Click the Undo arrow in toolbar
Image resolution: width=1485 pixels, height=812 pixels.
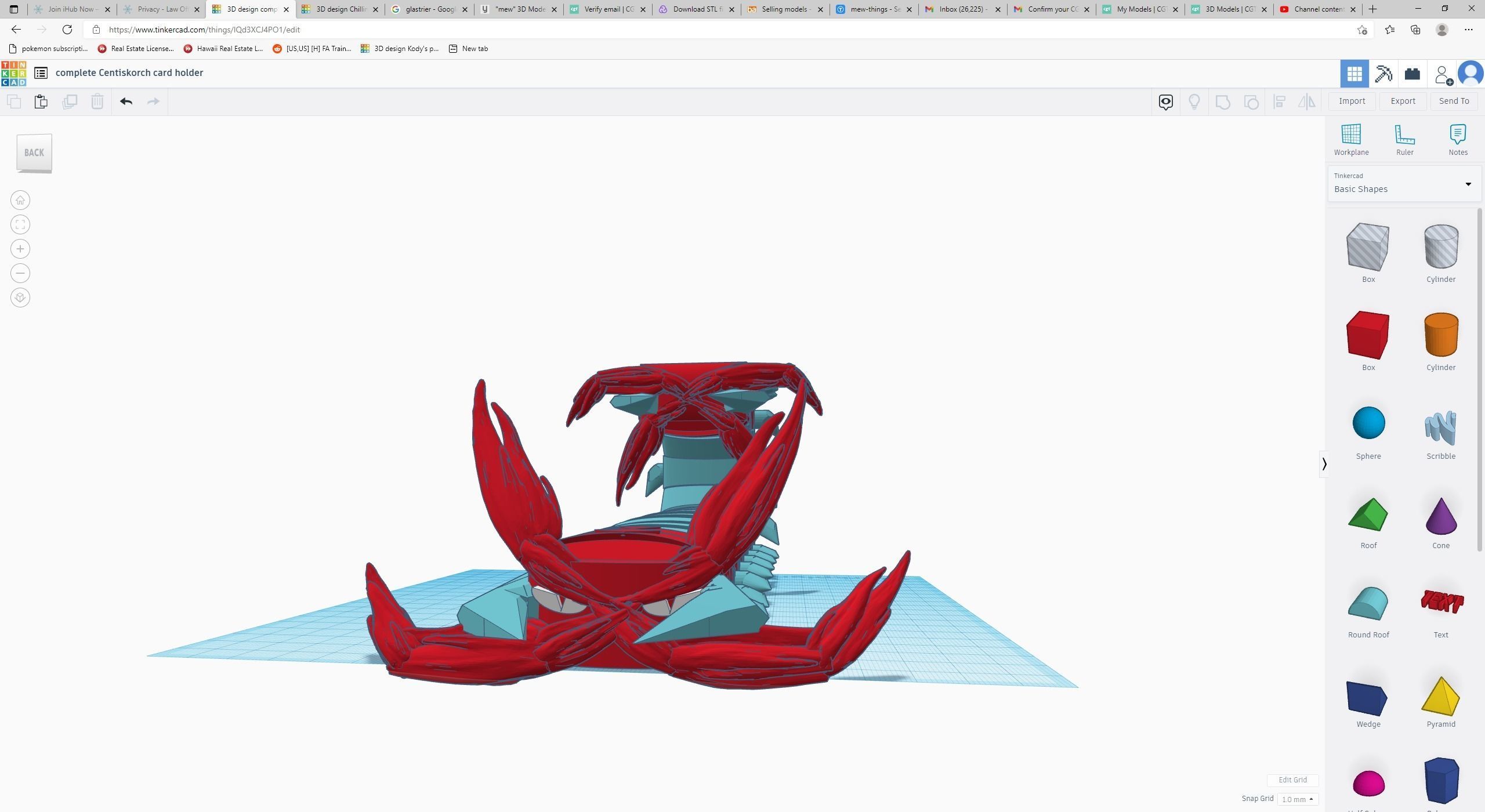[x=126, y=101]
